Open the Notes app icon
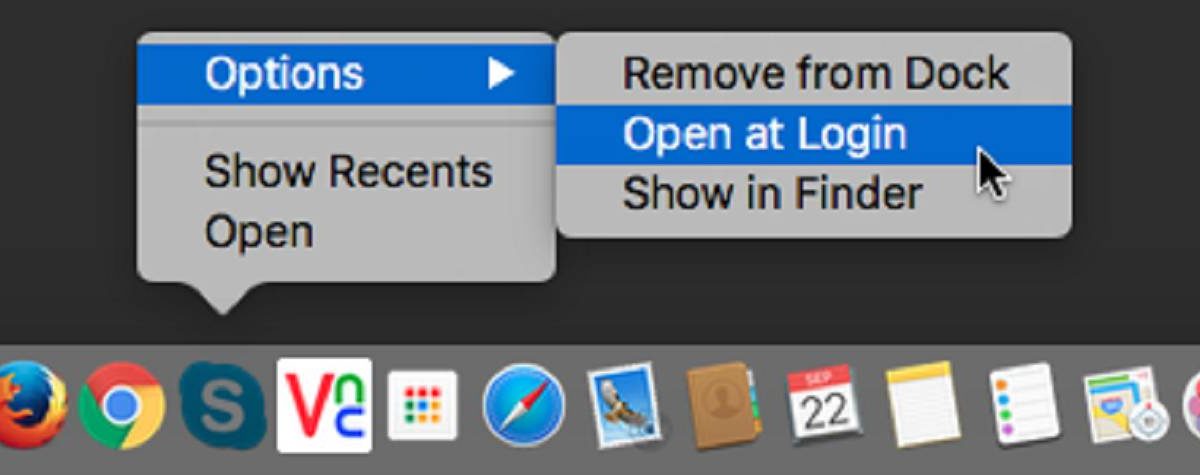 tap(923, 405)
